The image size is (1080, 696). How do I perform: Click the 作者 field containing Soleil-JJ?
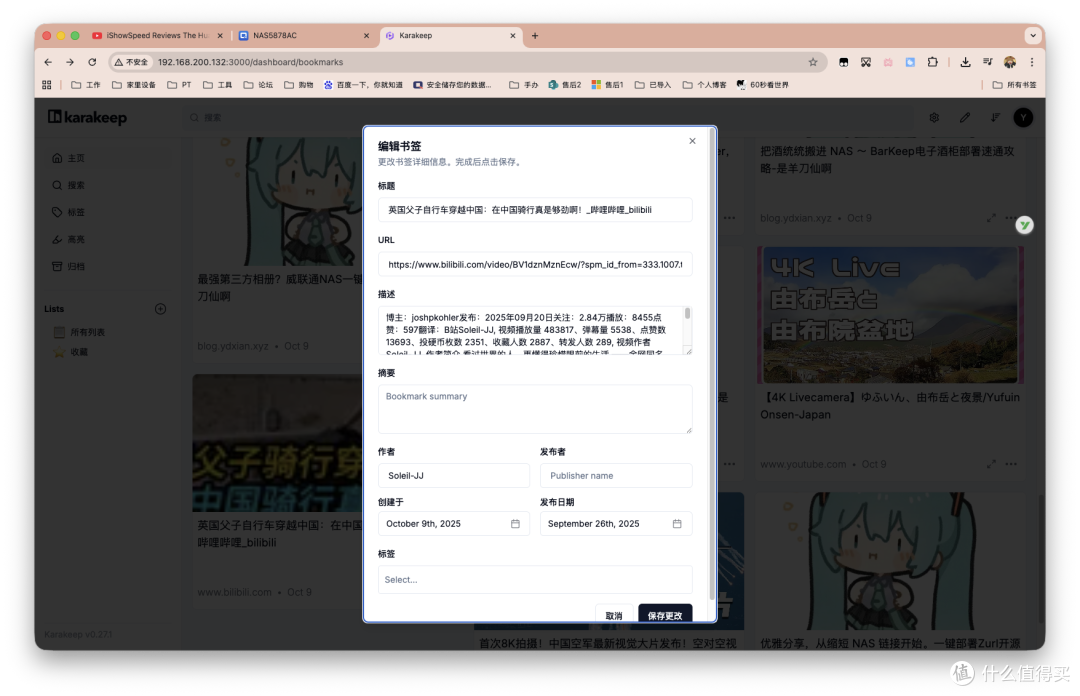tap(453, 475)
